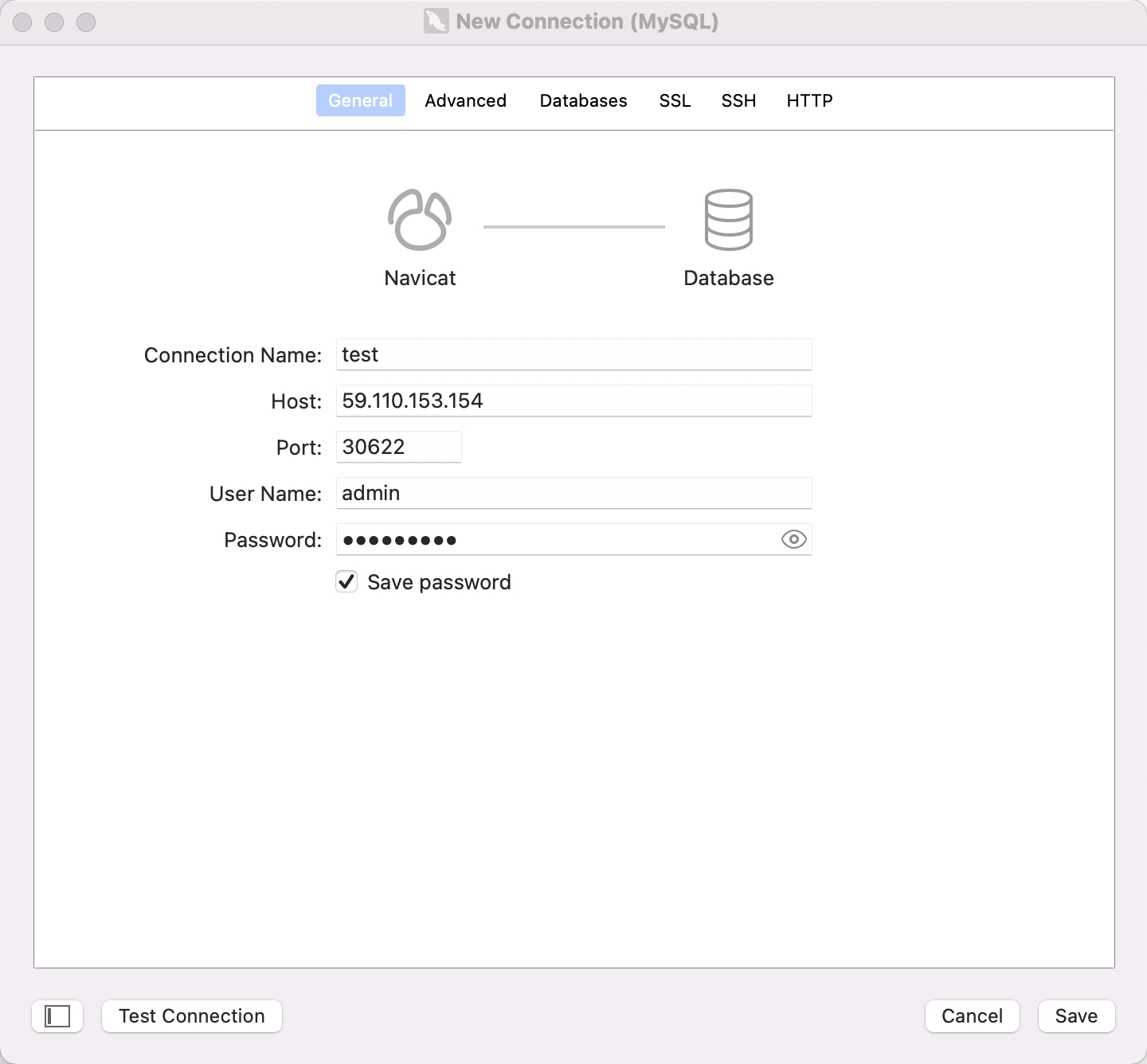Select the SSL tab

pos(675,100)
